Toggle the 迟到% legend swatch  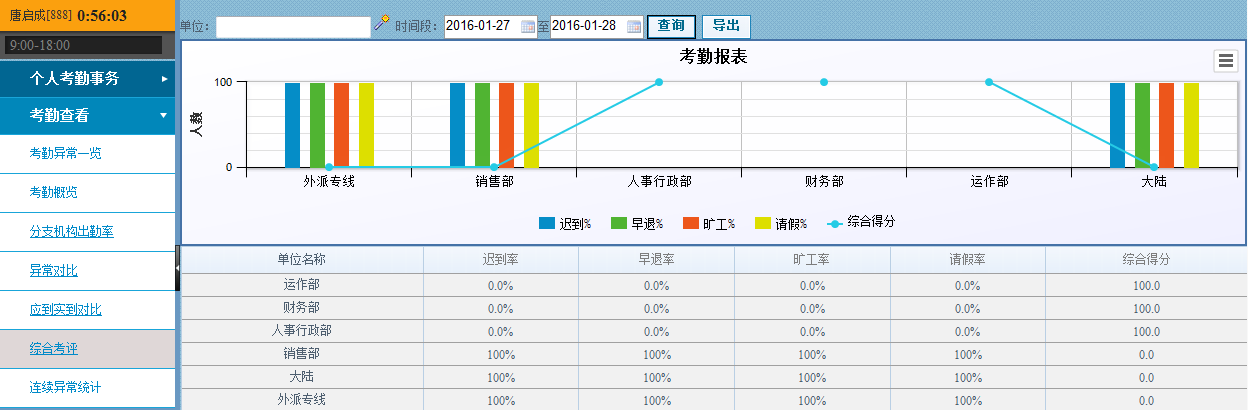(x=547, y=223)
